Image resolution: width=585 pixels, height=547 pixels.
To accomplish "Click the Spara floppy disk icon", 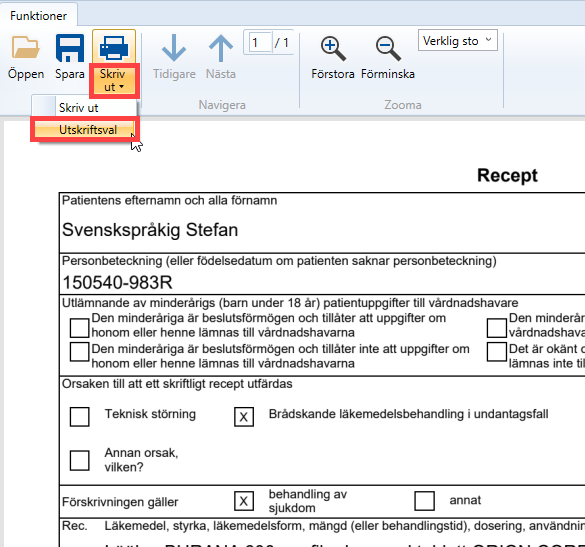I will 69,48.
